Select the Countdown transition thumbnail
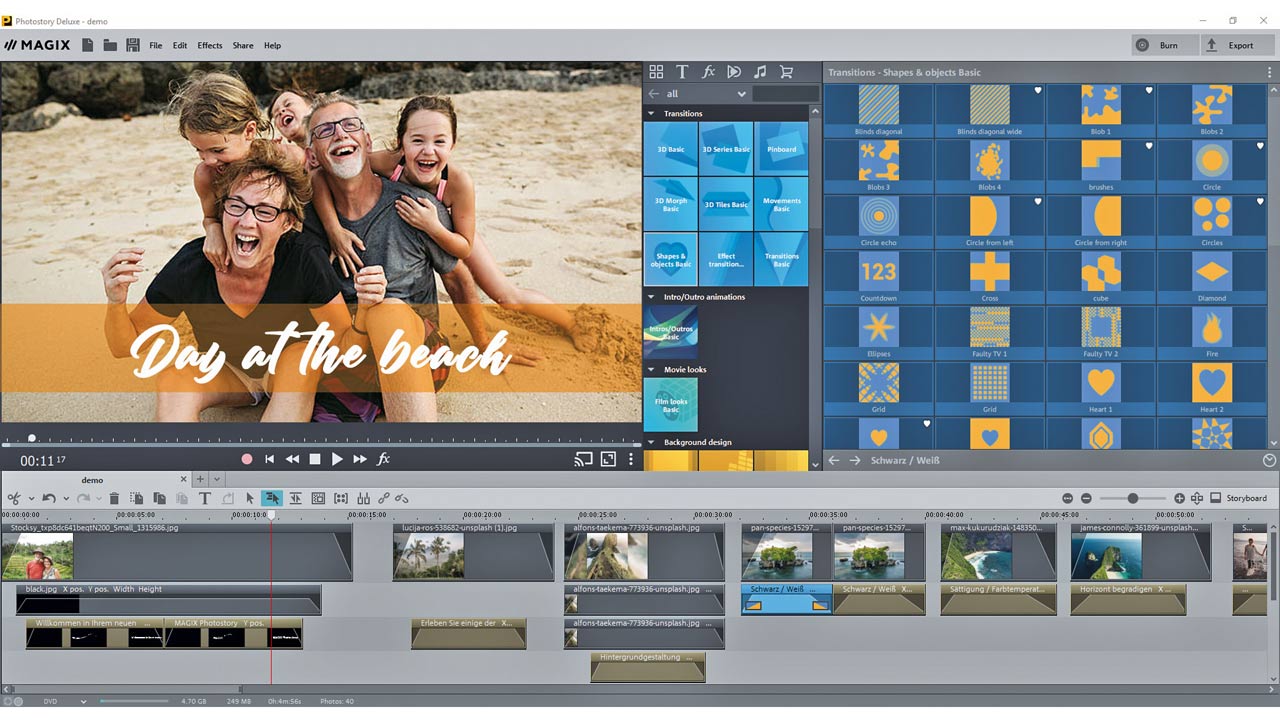1280x720 pixels. click(878, 272)
